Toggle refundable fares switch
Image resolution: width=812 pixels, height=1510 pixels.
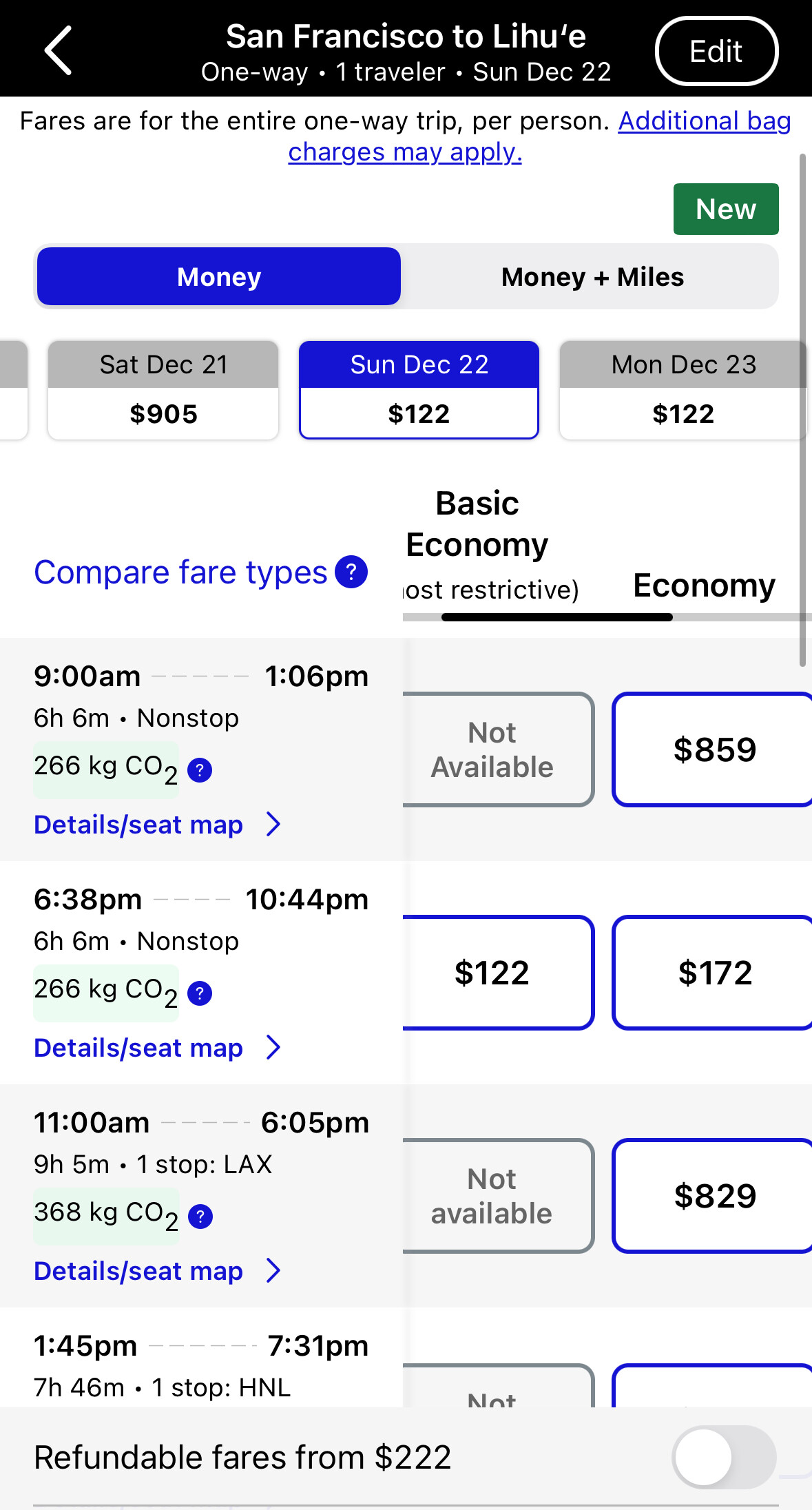point(724,1457)
